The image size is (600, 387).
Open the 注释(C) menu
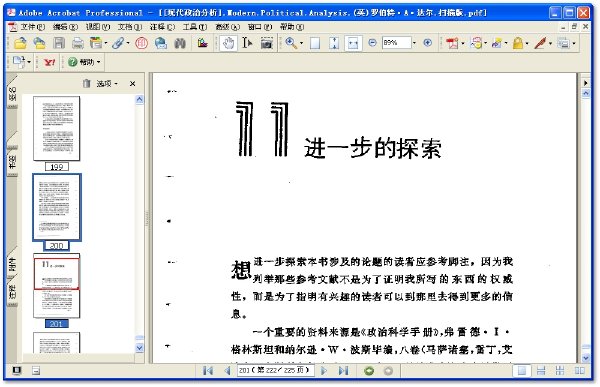pyautogui.click(x=162, y=27)
